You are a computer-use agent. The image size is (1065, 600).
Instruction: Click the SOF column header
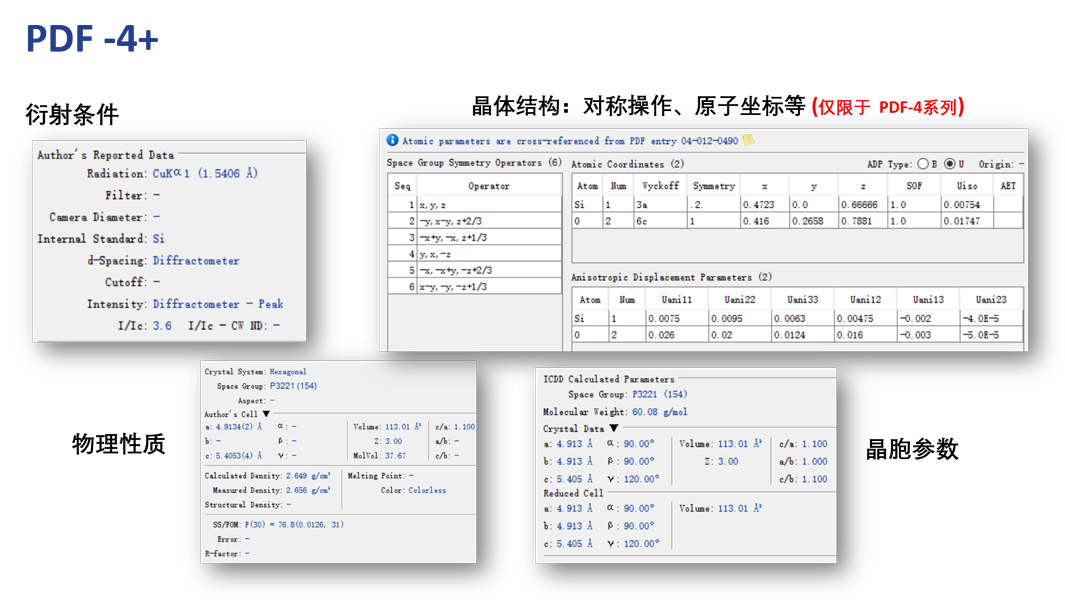pyautogui.click(x=914, y=186)
